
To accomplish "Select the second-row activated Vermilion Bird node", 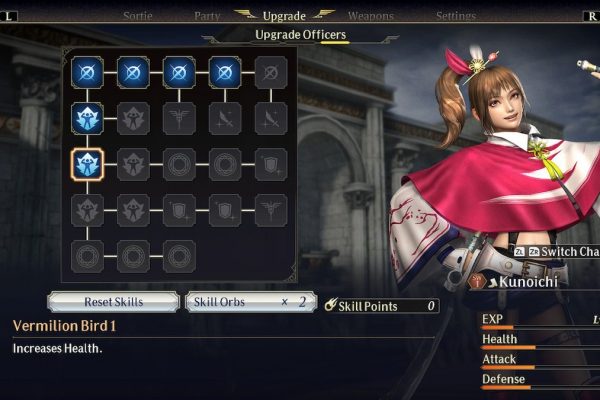I will click(87, 118).
